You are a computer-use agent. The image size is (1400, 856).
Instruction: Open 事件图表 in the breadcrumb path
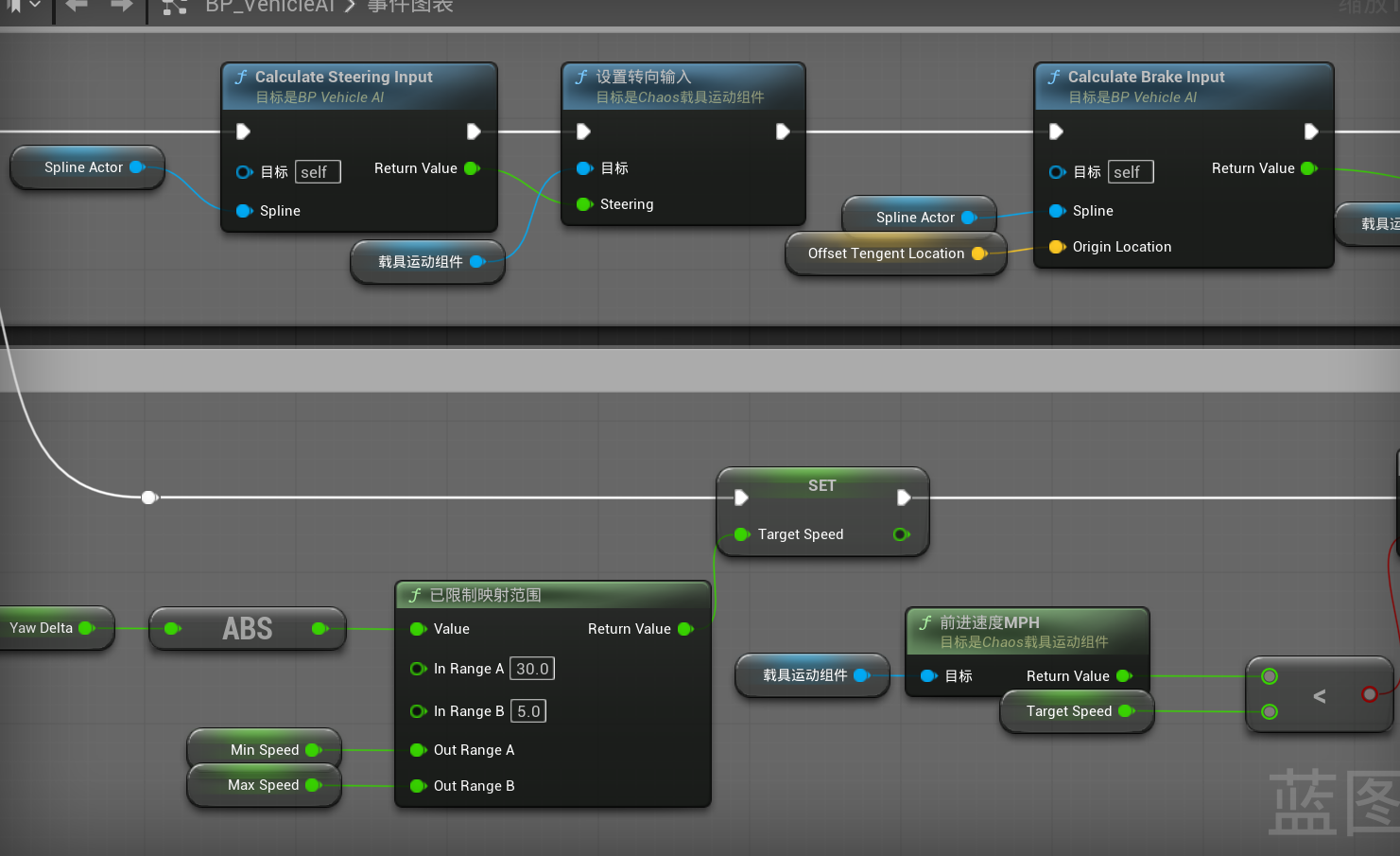click(410, 7)
